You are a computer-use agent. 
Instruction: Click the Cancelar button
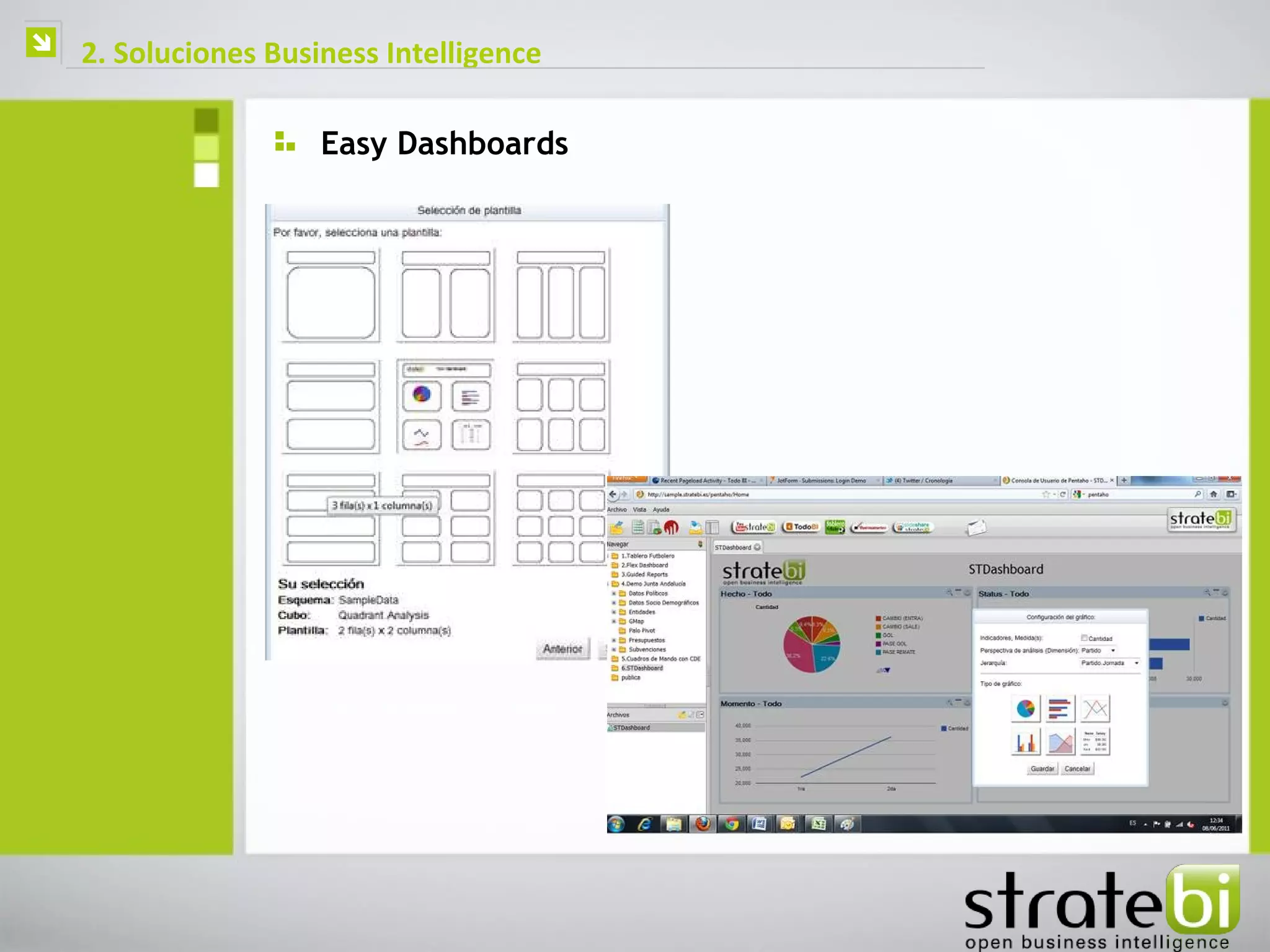point(1077,769)
